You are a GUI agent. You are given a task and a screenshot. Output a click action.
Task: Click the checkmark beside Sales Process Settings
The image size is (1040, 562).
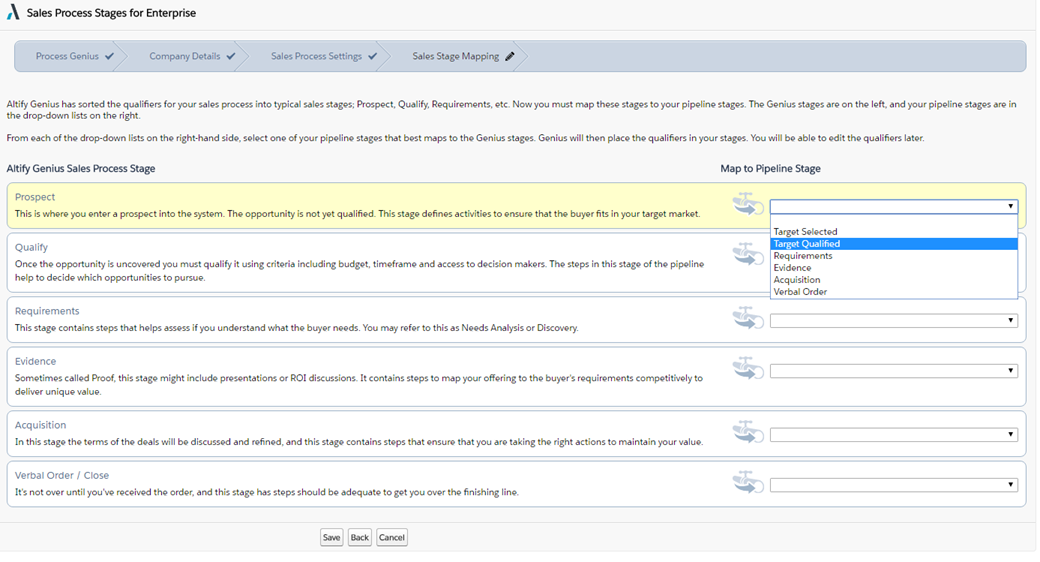(x=373, y=56)
